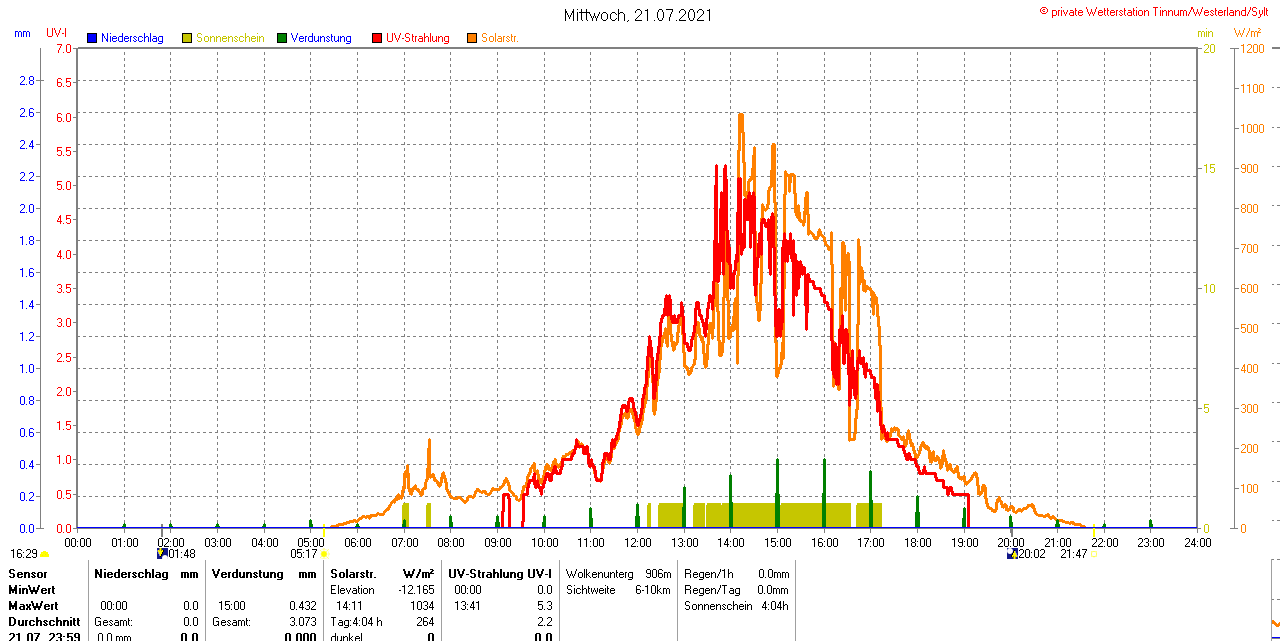Click the UV-Strahlung legend text label

[417, 38]
